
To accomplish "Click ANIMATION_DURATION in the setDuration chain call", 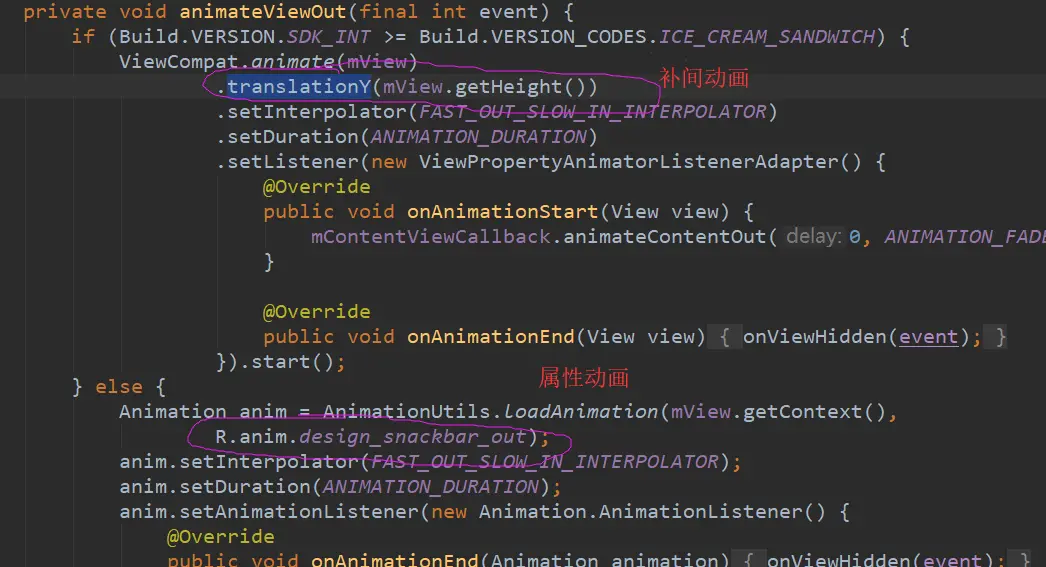I will coord(479,137).
